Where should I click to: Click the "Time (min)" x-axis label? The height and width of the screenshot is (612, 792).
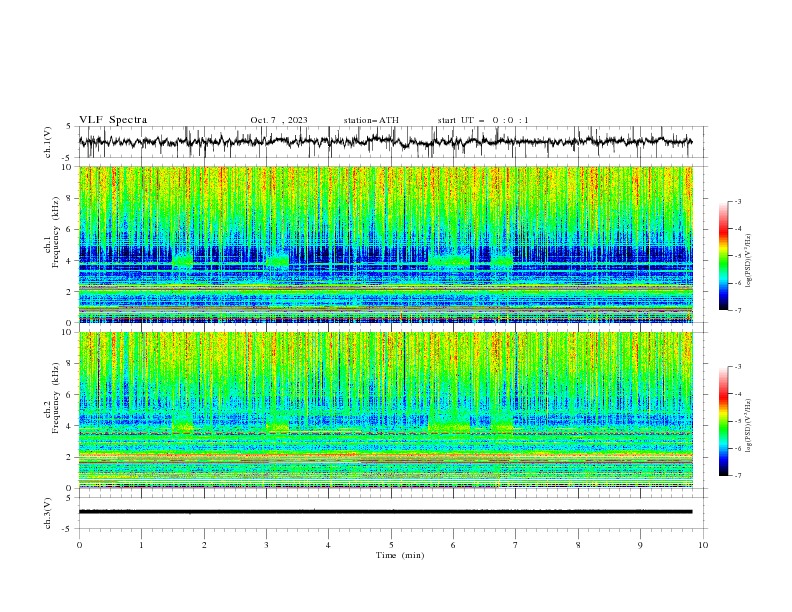click(x=400, y=555)
